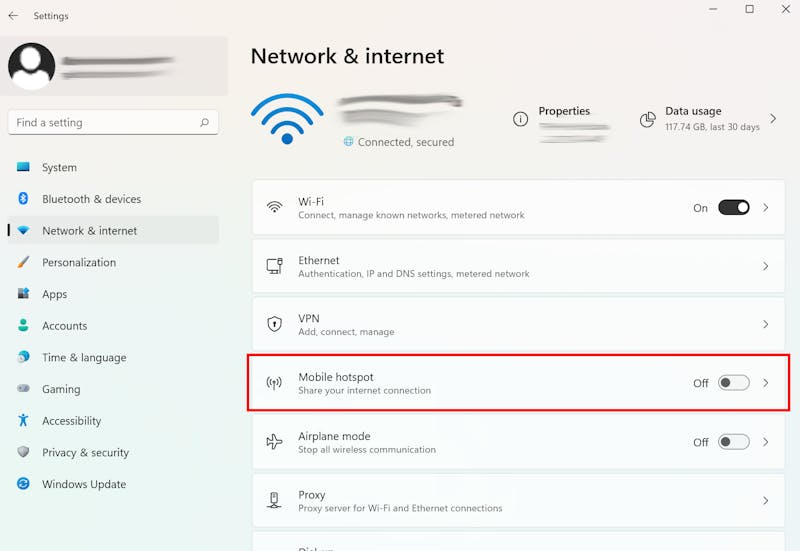Viewport: 800px width, 551px height.
Task: Click the search magnifier icon
Action: point(205,122)
